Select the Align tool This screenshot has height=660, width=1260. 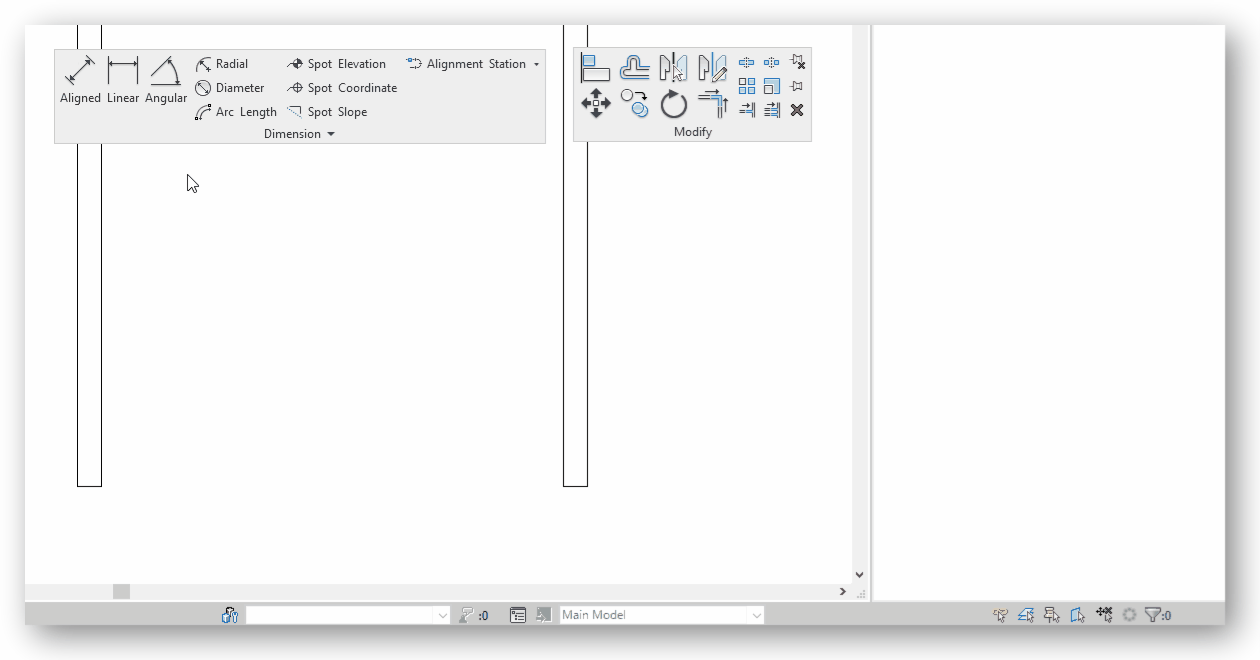click(596, 67)
